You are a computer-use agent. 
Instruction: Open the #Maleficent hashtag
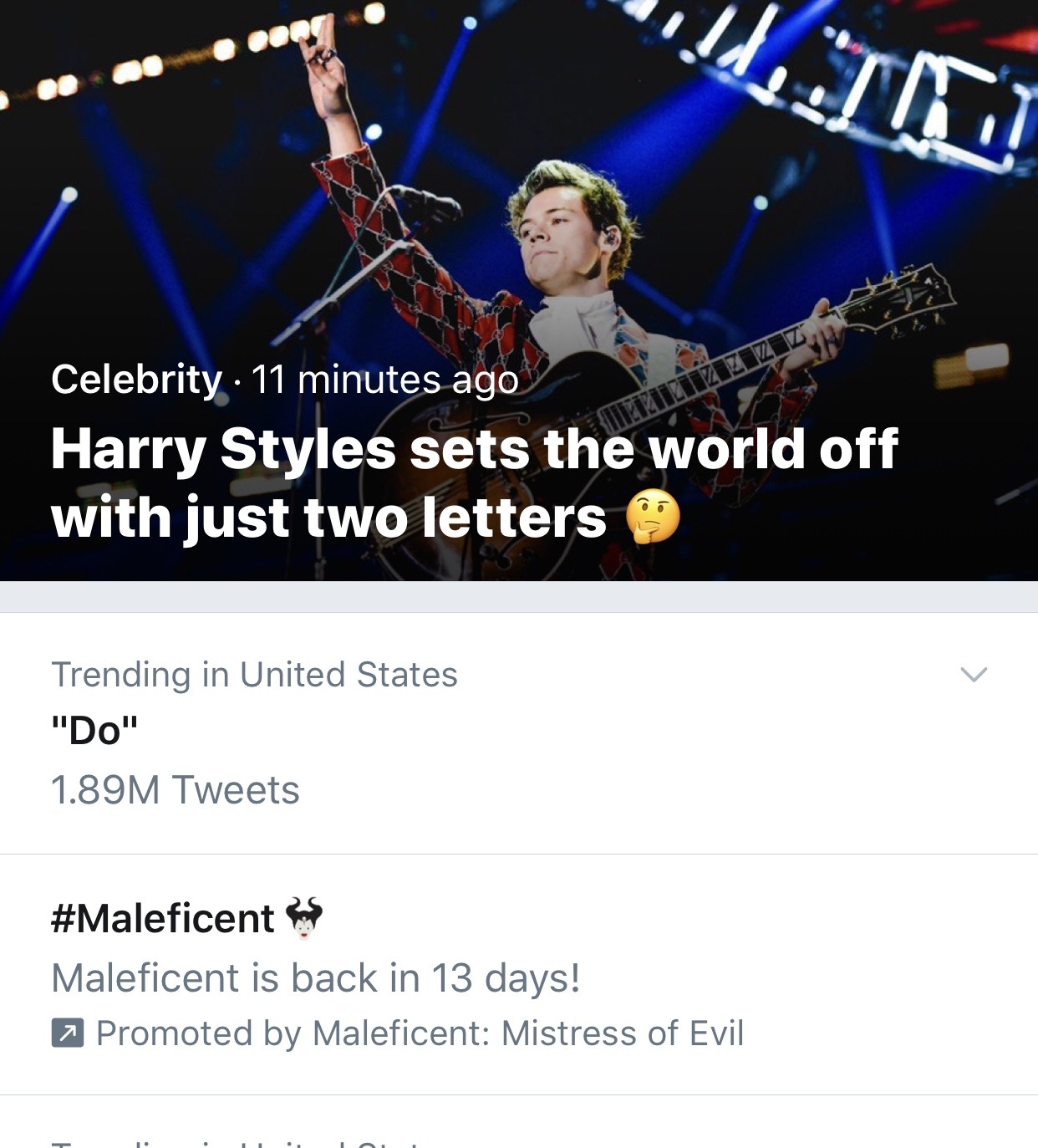pos(162,919)
